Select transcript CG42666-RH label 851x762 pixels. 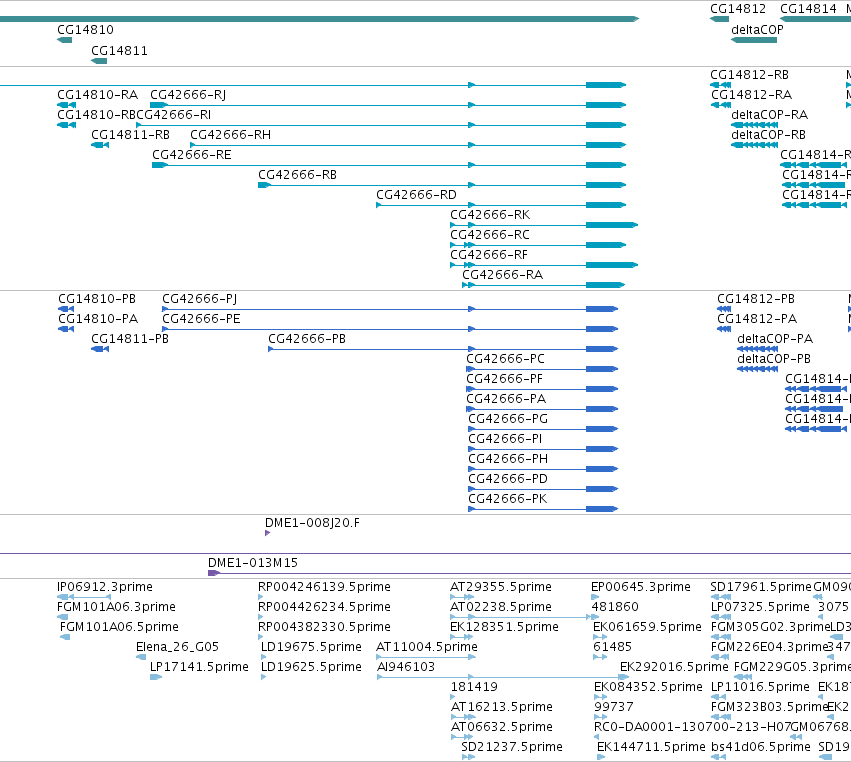click(230, 135)
